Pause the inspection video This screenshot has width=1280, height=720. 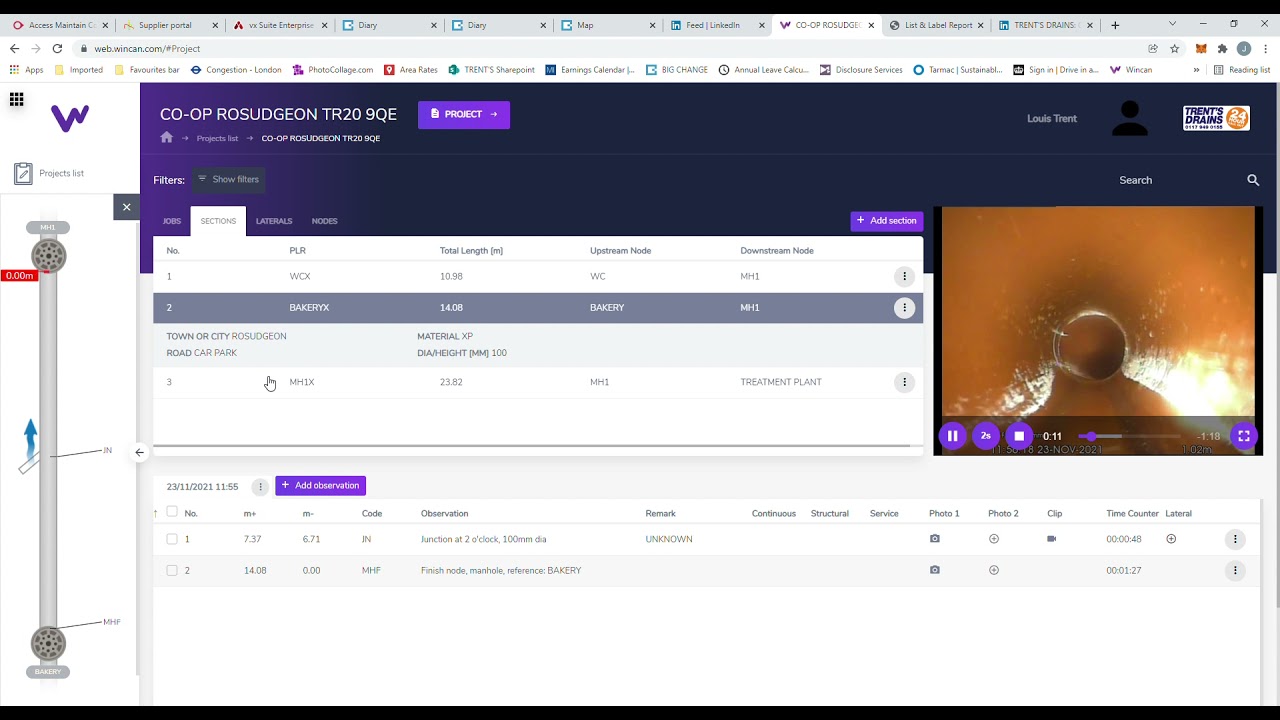click(x=952, y=436)
